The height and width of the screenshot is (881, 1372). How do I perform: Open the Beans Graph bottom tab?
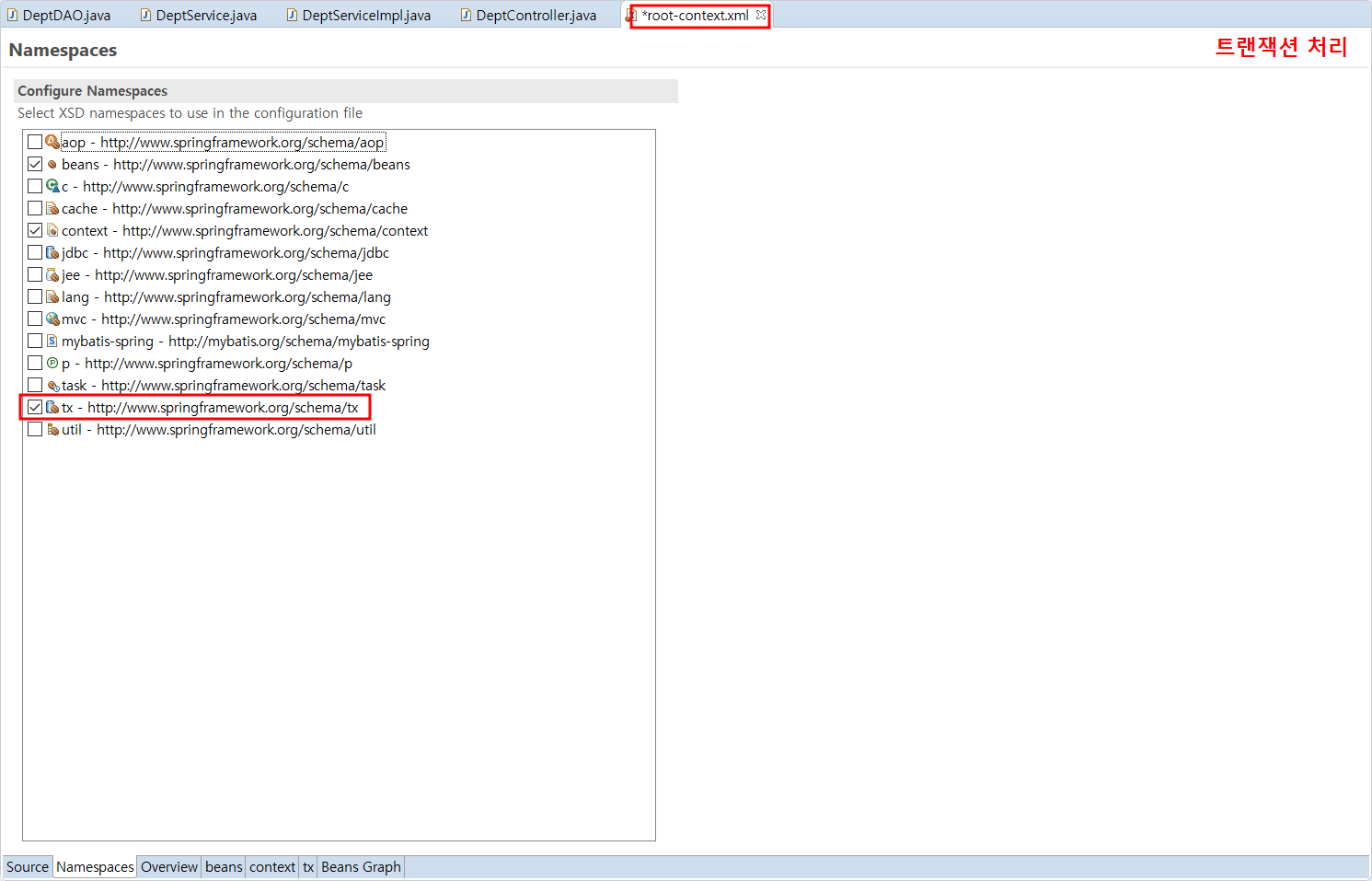pos(361,867)
